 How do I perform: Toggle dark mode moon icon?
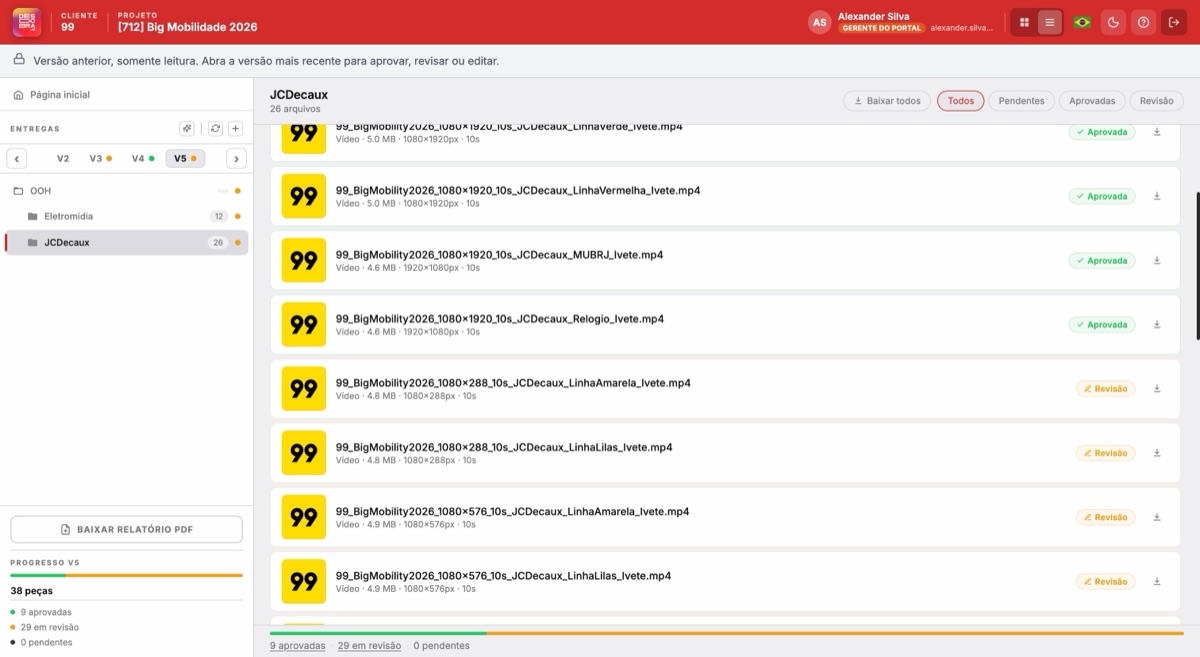tap(1112, 22)
